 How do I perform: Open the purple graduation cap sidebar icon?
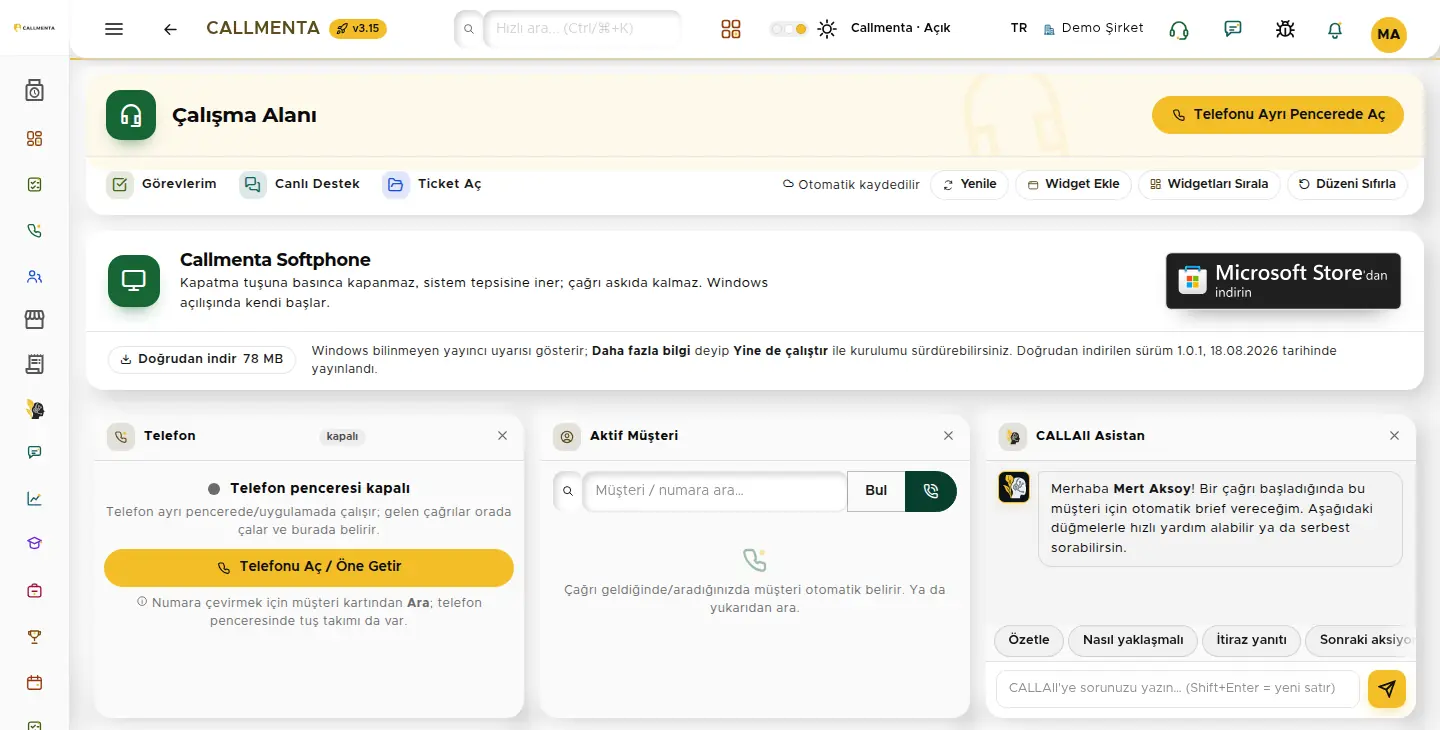click(x=35, y=543)
